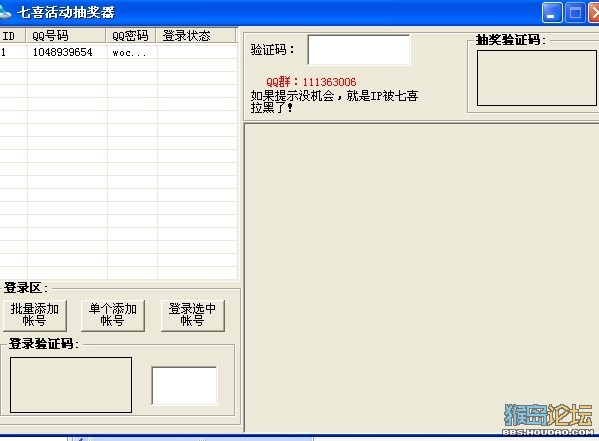Image resolution: width=599 pixels, height=441 pixels.
Task: Click the 登录状态 column header
Action: (x=196, y=36)
